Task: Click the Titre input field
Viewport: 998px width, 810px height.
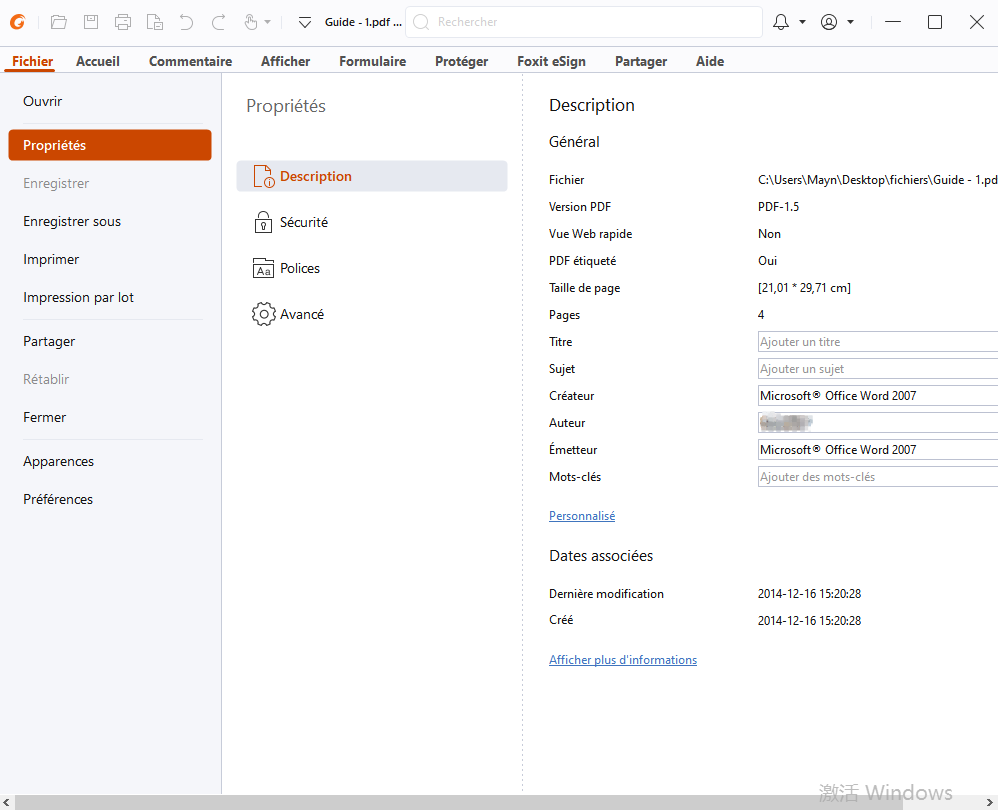Action: point(878,342)
